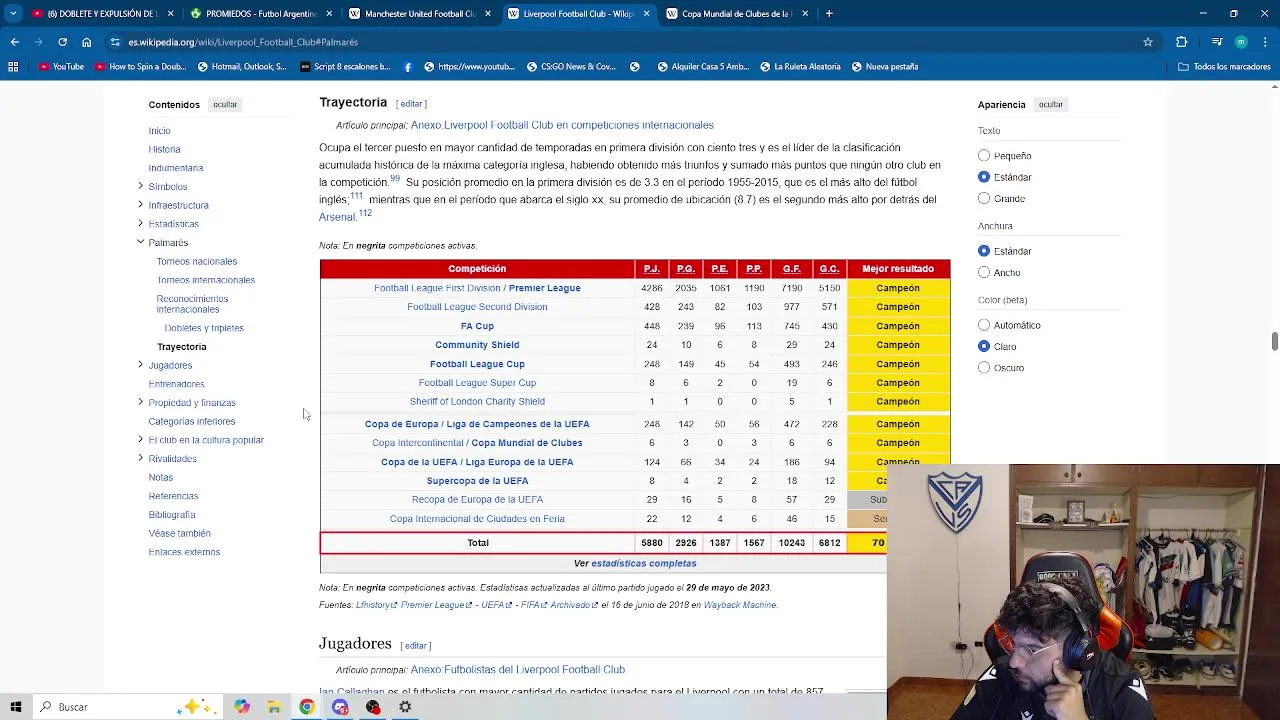This screenshot has height=720, width=1280.
Task: Go back with the browser back arrow
Action: 14,42
